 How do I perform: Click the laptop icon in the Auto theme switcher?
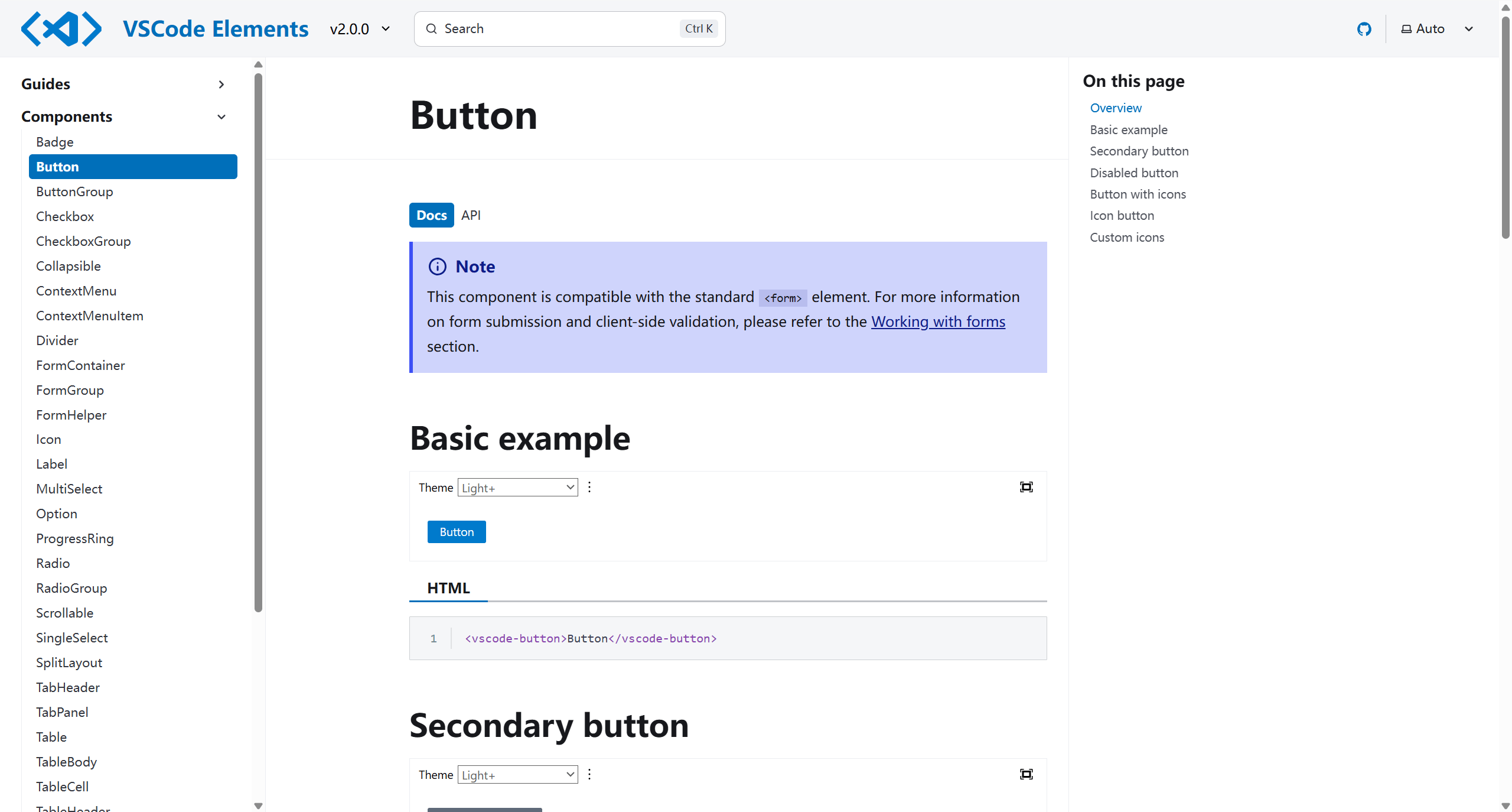(1406, 29)
